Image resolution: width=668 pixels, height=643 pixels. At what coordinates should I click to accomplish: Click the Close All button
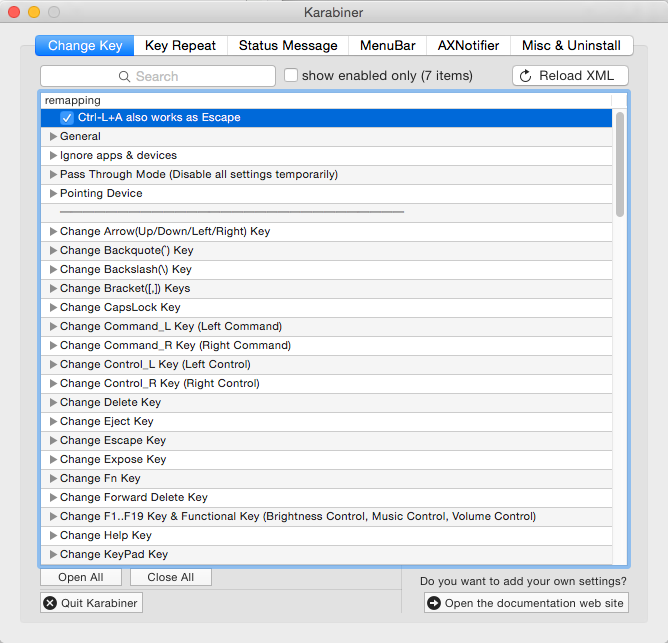[170, 577]
